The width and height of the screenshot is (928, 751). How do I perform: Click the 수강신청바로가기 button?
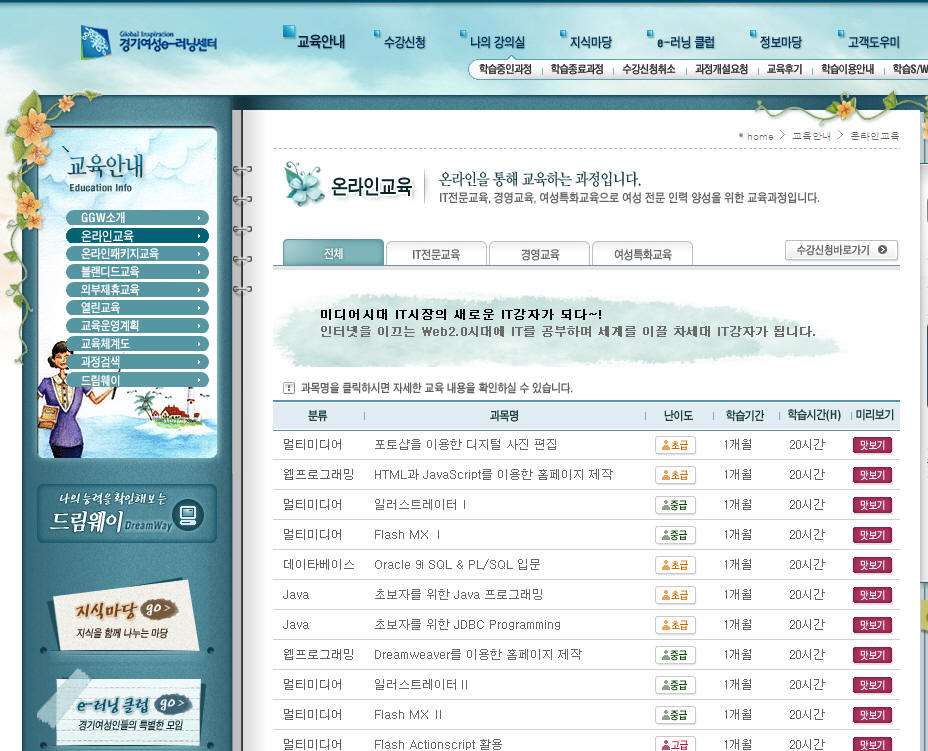point(841,250)
